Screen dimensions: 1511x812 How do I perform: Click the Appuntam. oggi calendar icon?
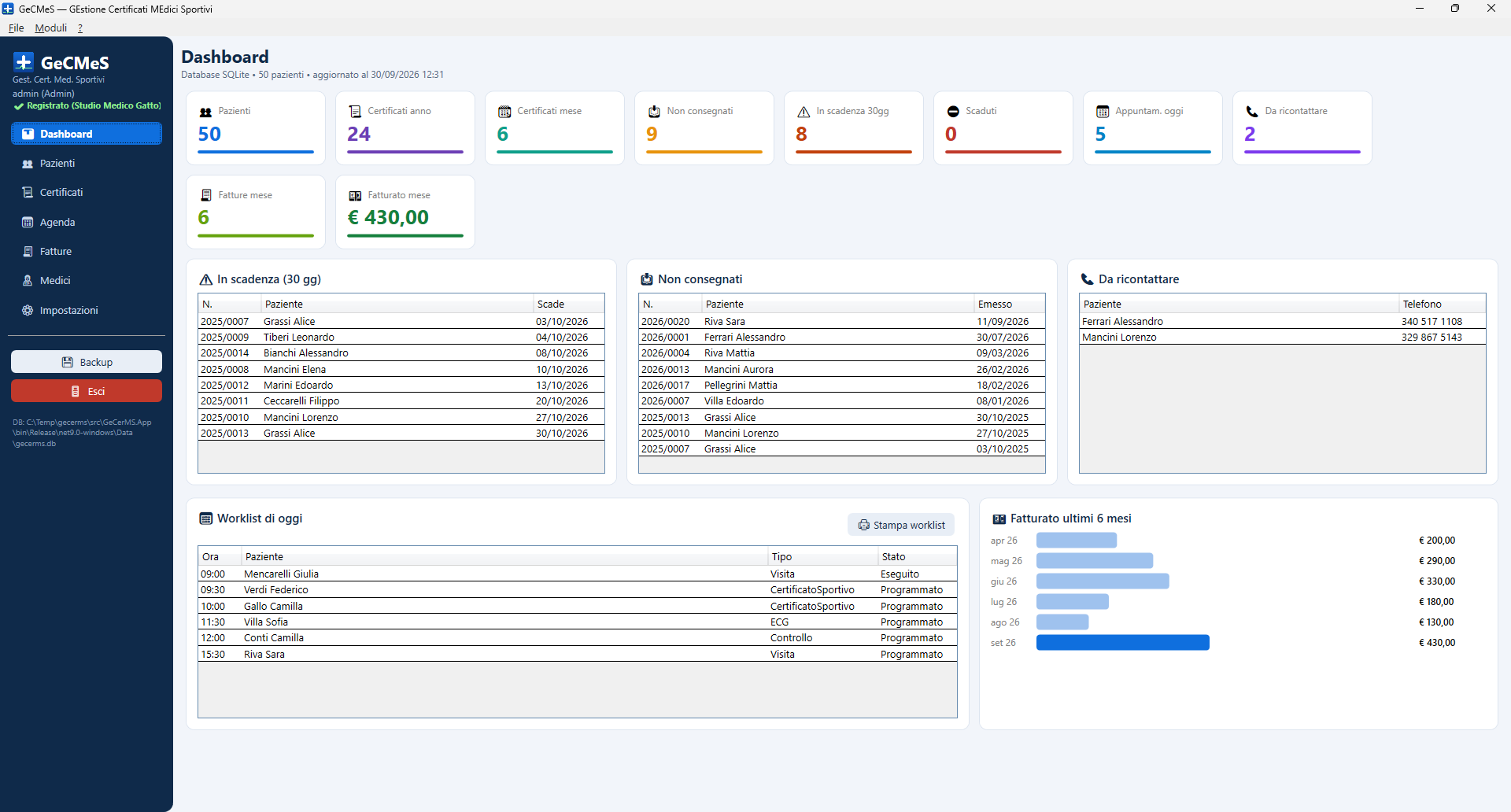tap(1103, 112)
